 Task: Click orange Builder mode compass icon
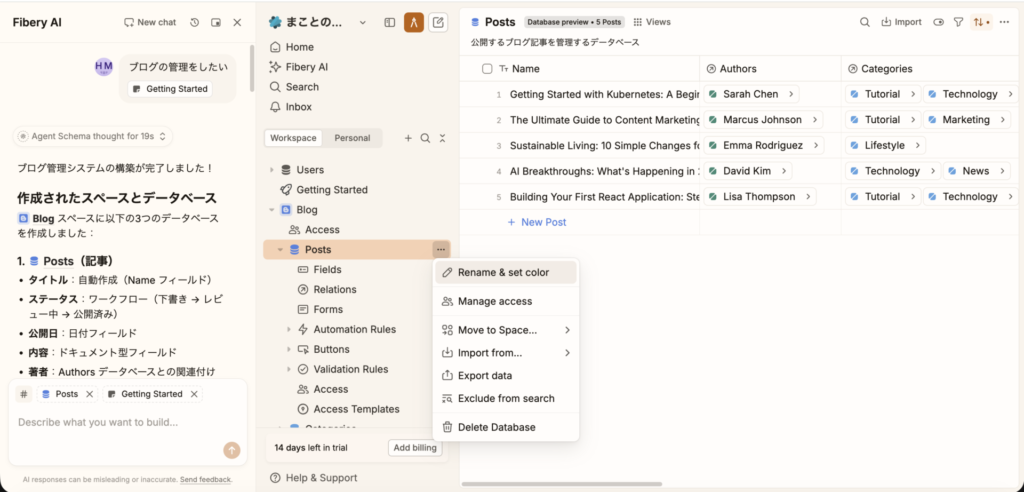click(414, 22)
